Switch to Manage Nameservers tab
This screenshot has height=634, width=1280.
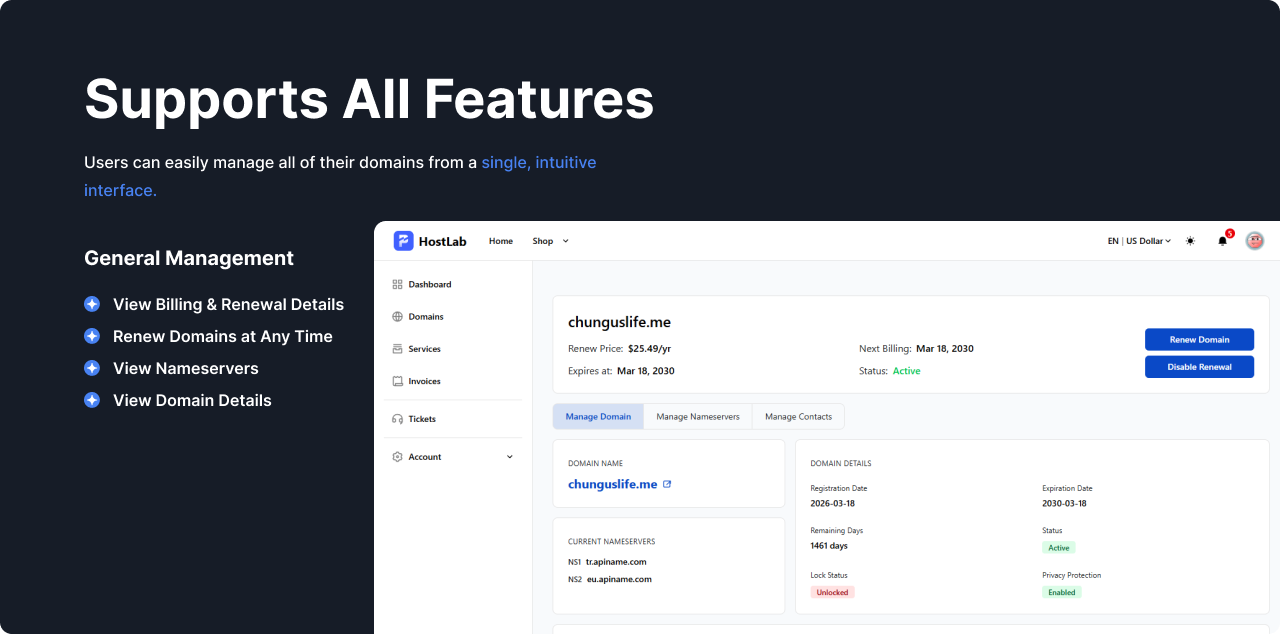coord(698,416)
